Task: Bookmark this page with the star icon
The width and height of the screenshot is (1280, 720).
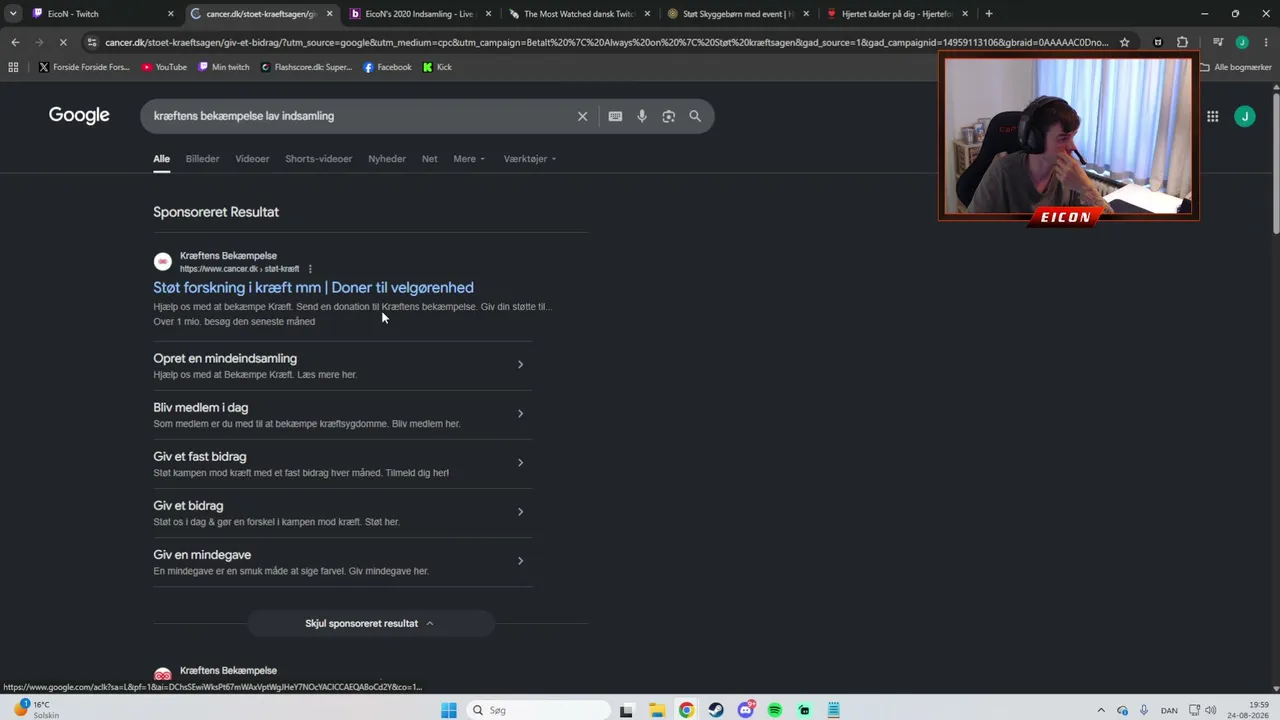Action: 1125,42
